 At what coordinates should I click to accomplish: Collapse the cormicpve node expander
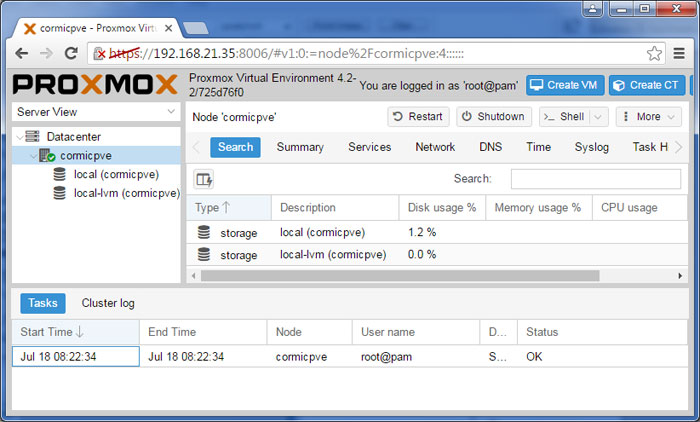(33, 156)
